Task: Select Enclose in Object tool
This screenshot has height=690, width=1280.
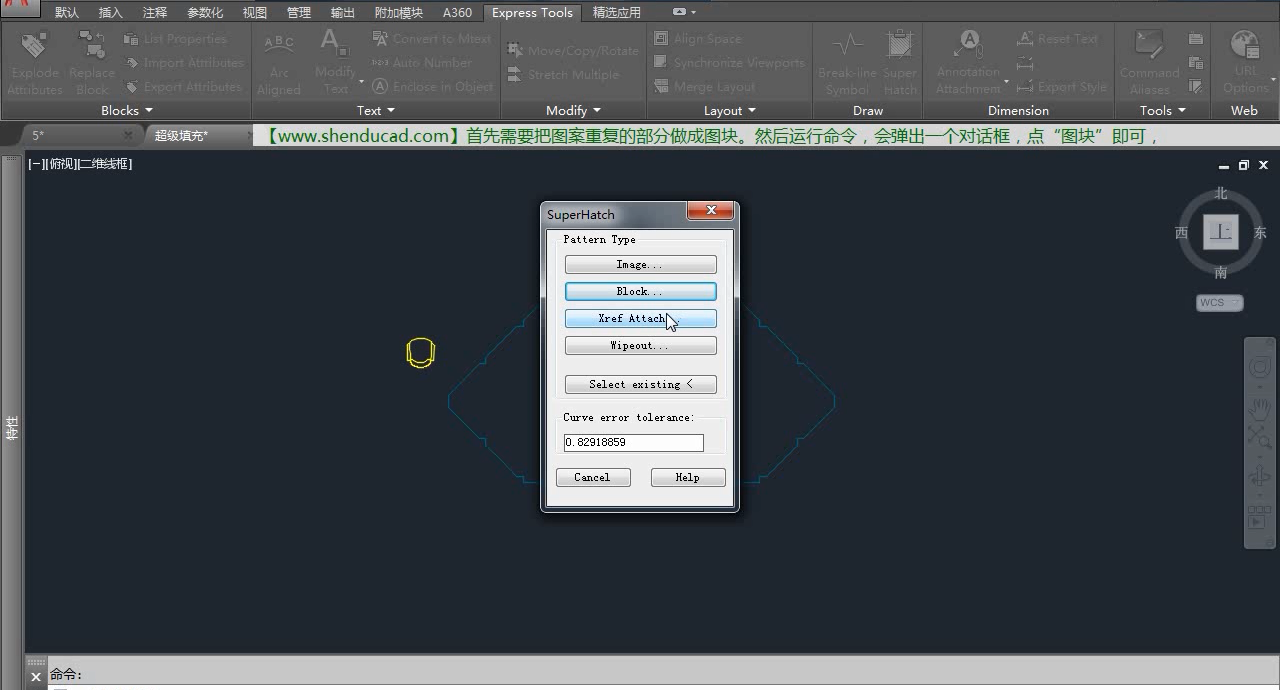Action: tap(433, 87)
